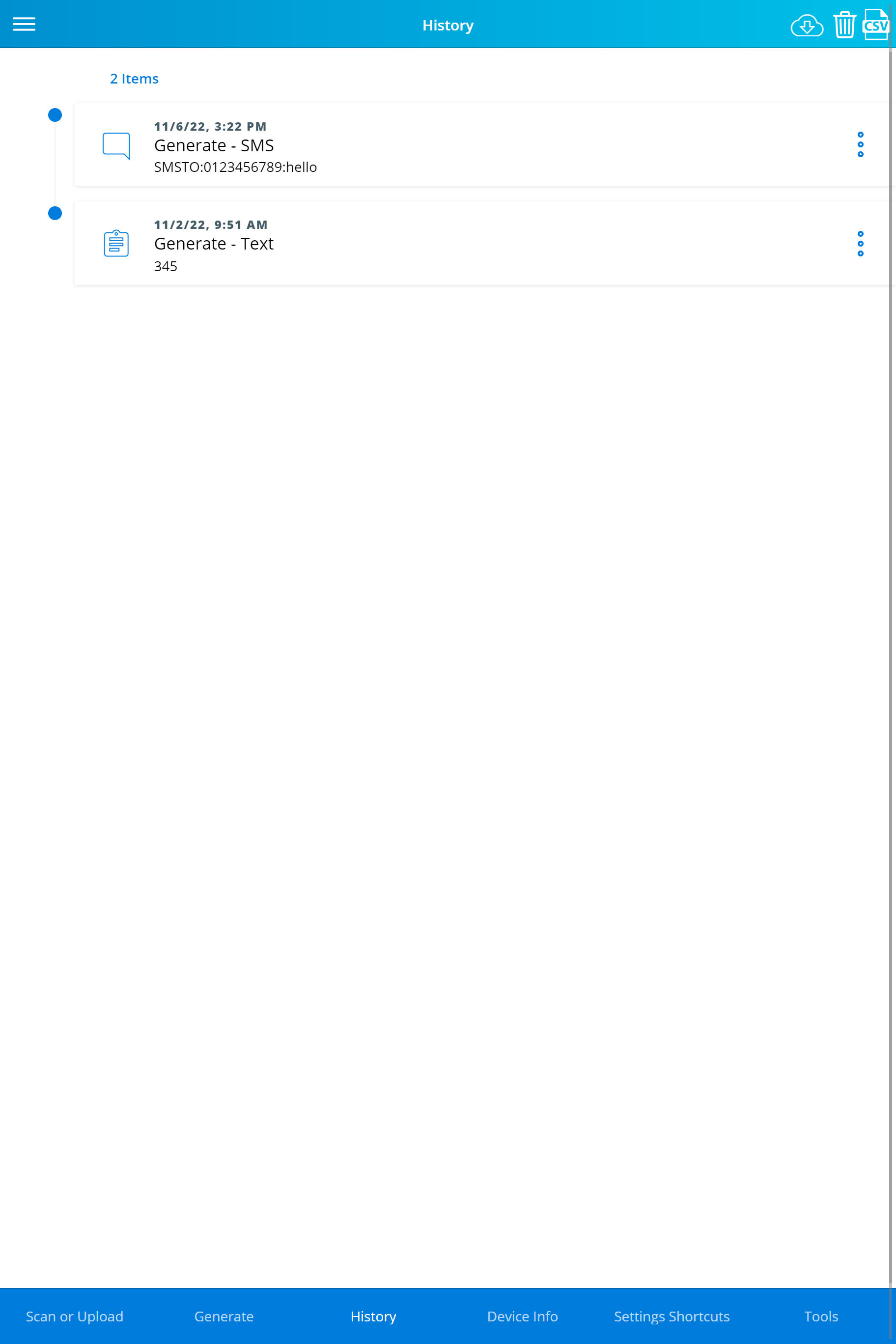Click the Text clipboard icon

116,244
